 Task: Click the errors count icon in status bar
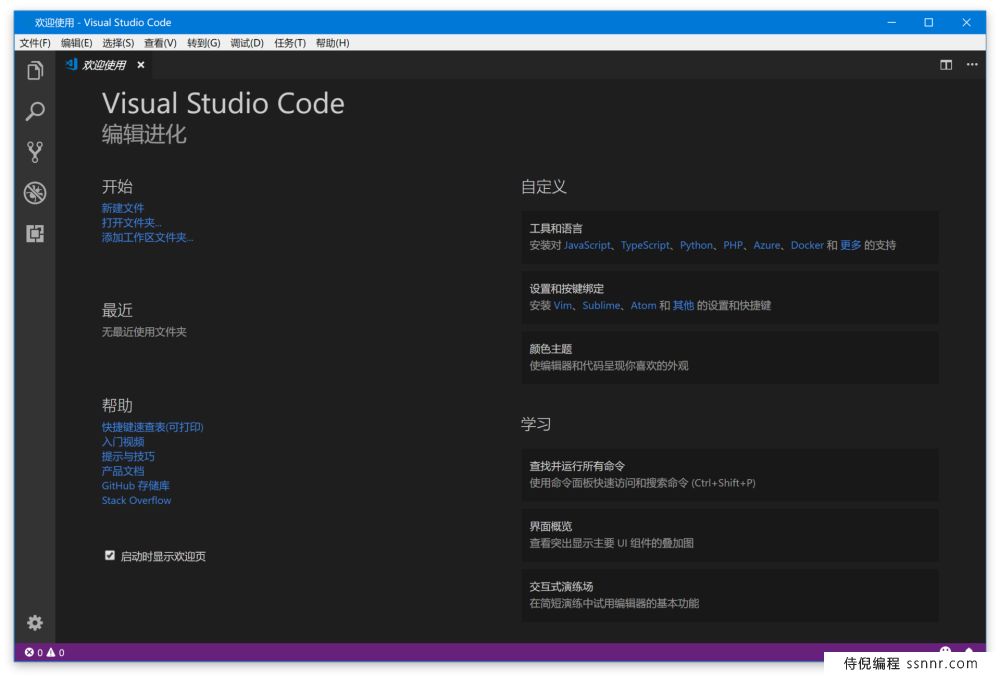tap(29, 652)
